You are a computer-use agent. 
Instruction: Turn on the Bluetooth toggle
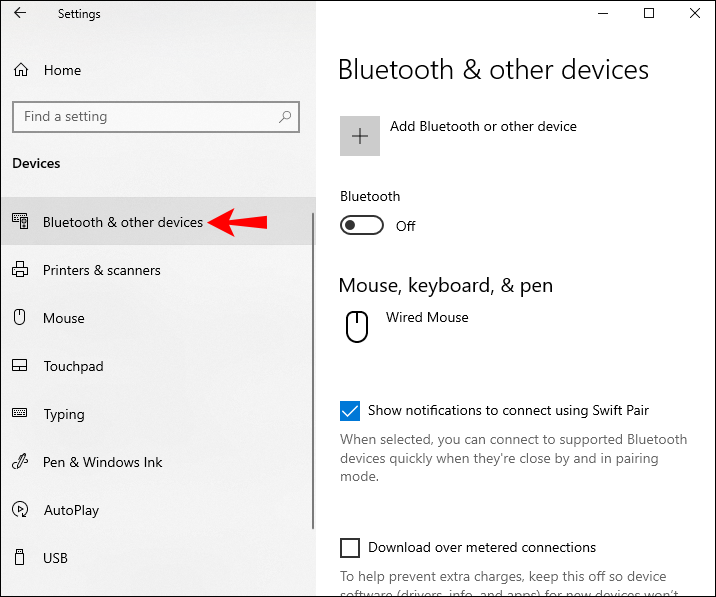[362, 226]
